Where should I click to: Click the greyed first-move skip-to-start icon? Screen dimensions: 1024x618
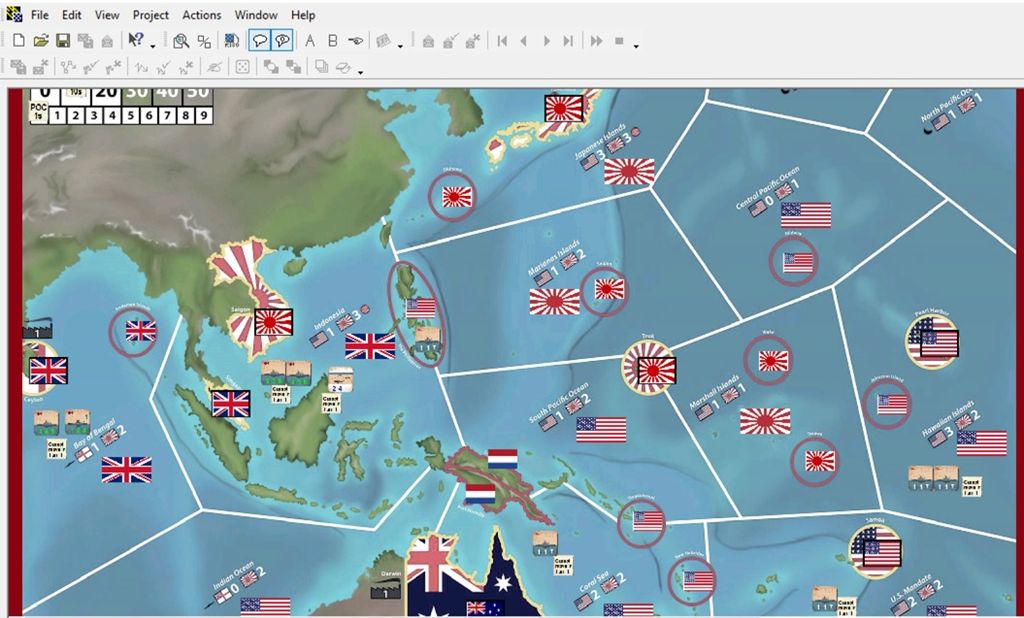coord(502,41)
